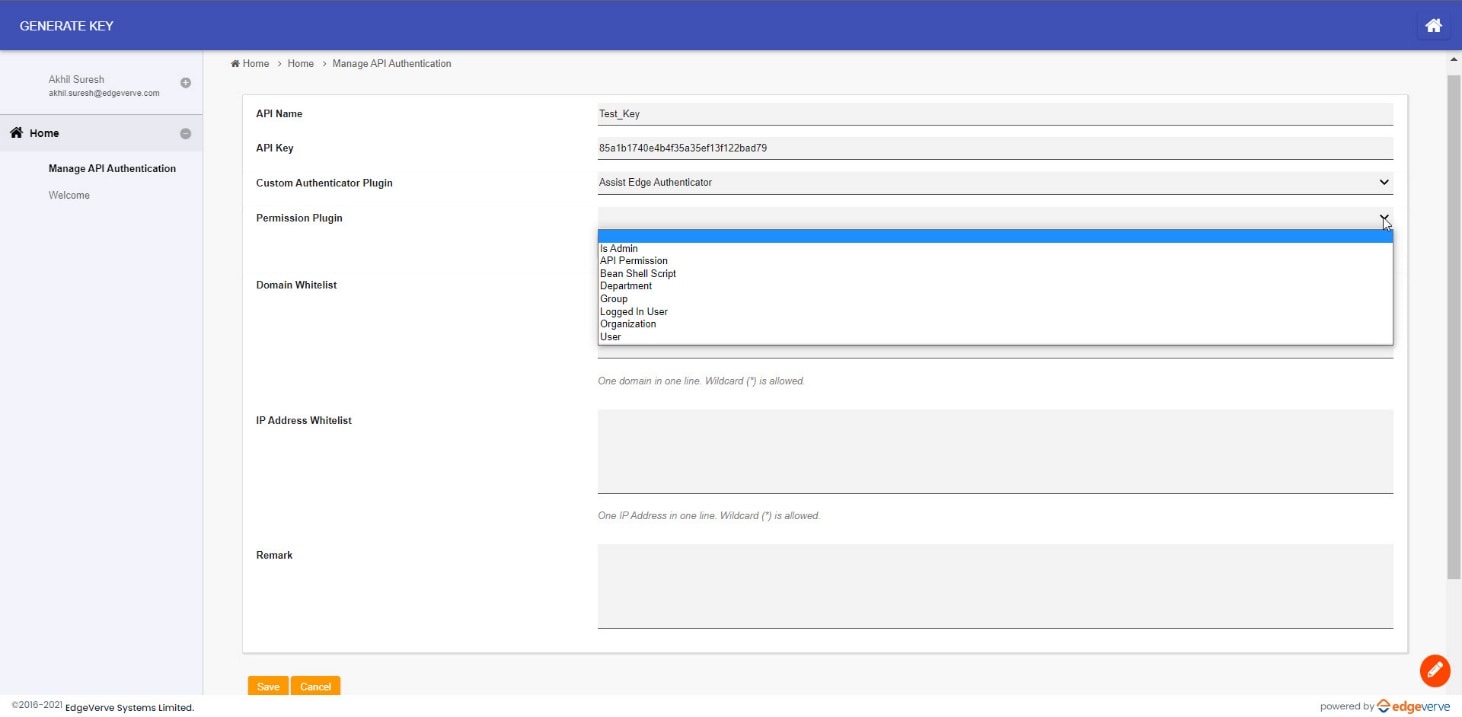Image resolution: width=1462 pixels, height=717 pixels.
Task: Collapse Home menu with minus icon
Action: 185,134
